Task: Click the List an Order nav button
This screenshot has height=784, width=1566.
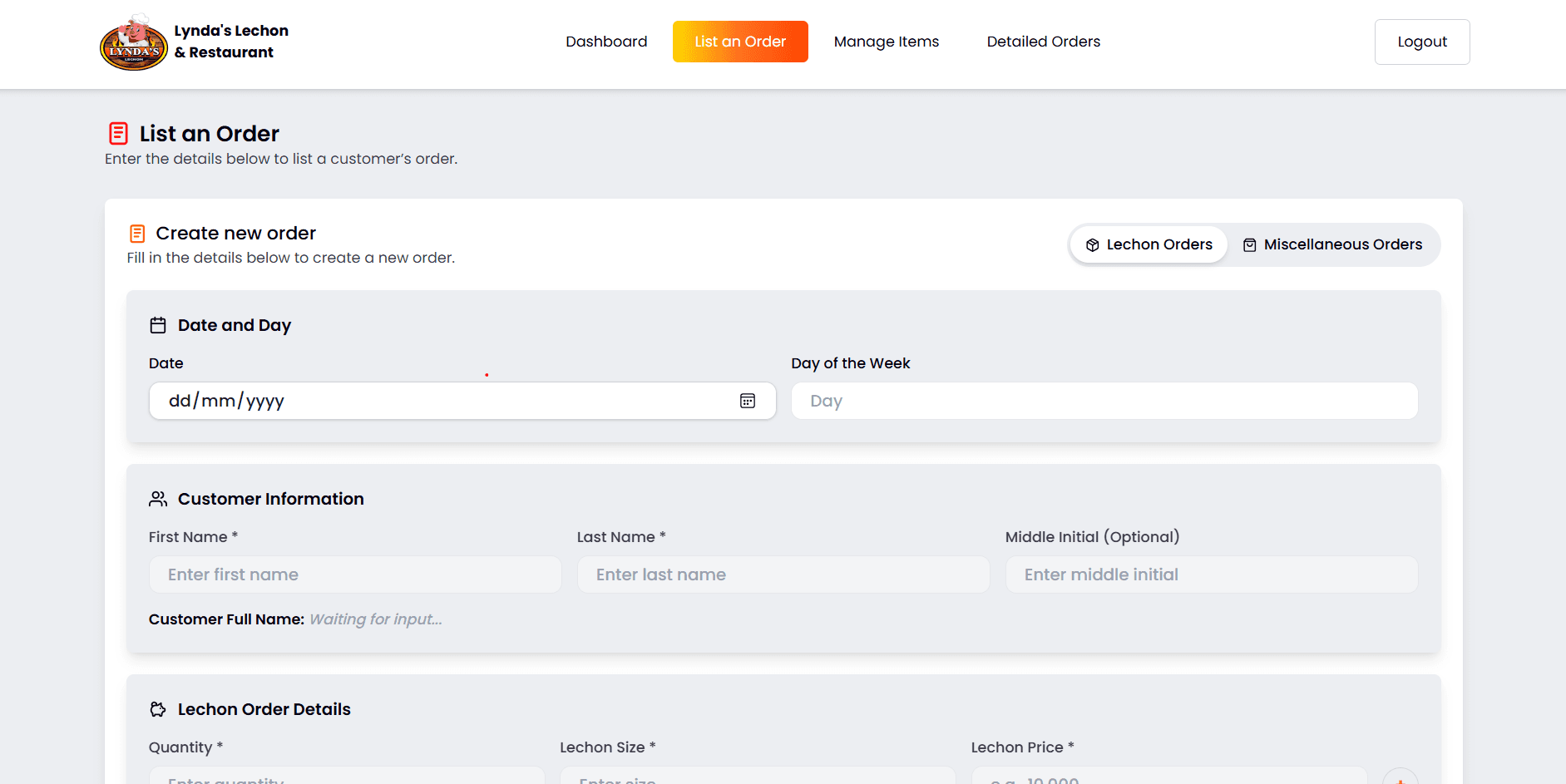Action: tap(739, 42)
